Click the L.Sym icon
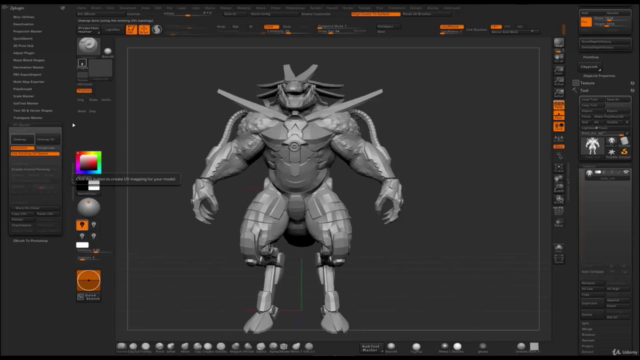This screenshot has height=360, width=640. point(559,139)
